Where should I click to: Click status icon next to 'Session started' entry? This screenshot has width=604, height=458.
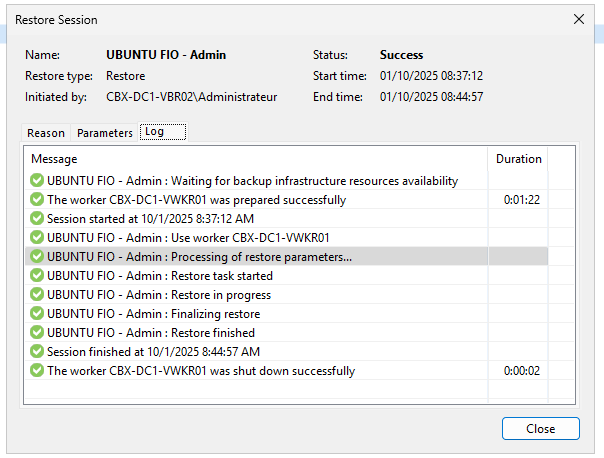click(37, 219)
